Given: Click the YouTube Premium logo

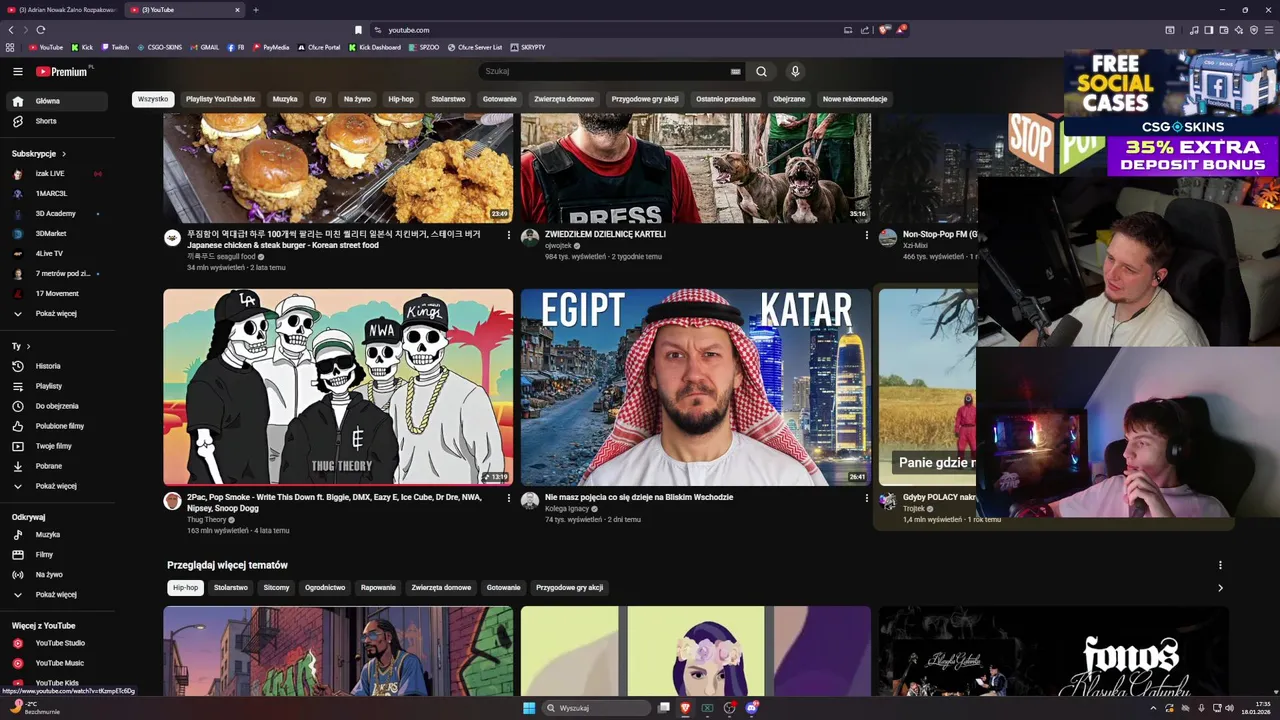Looking at the screenshot, I should click(62, 71).
